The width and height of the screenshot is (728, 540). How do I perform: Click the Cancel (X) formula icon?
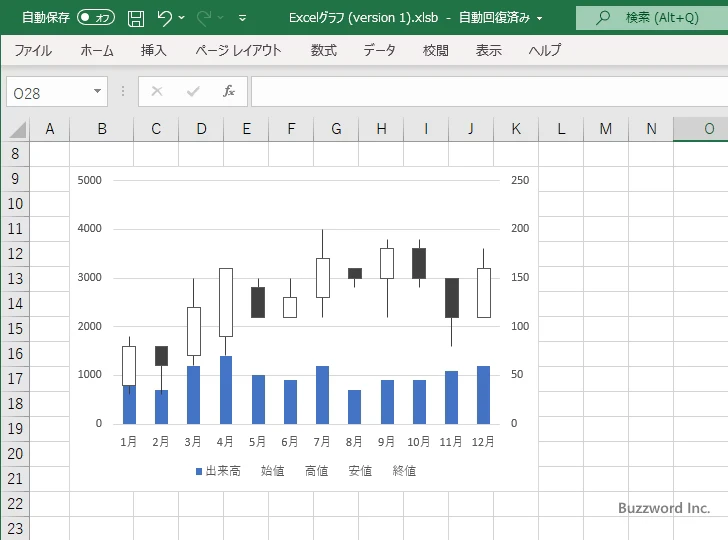[x=157, y=91]
